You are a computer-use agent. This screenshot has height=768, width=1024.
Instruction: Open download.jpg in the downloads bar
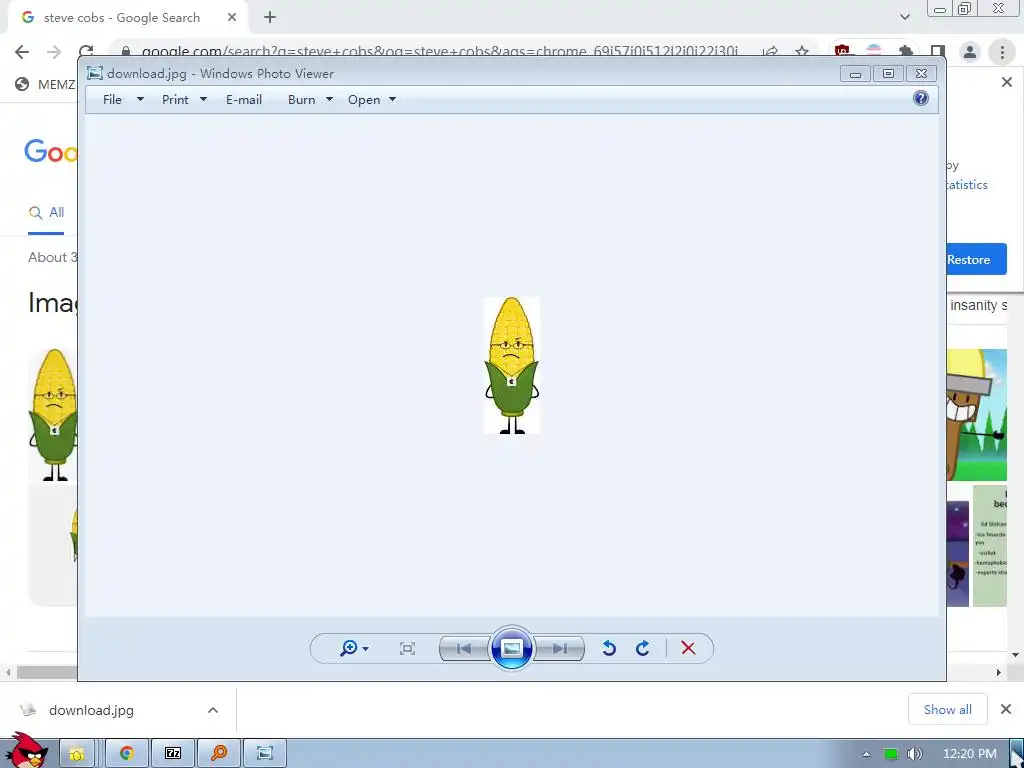[x=91, y=710]
